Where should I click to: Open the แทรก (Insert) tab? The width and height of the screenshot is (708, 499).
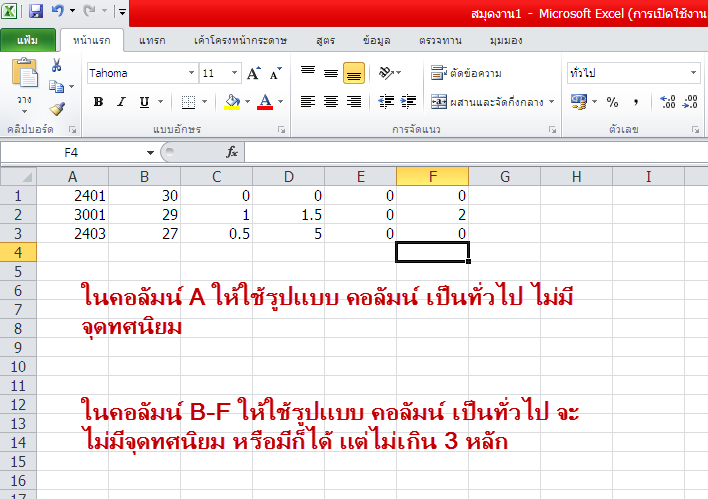(151, 40)
